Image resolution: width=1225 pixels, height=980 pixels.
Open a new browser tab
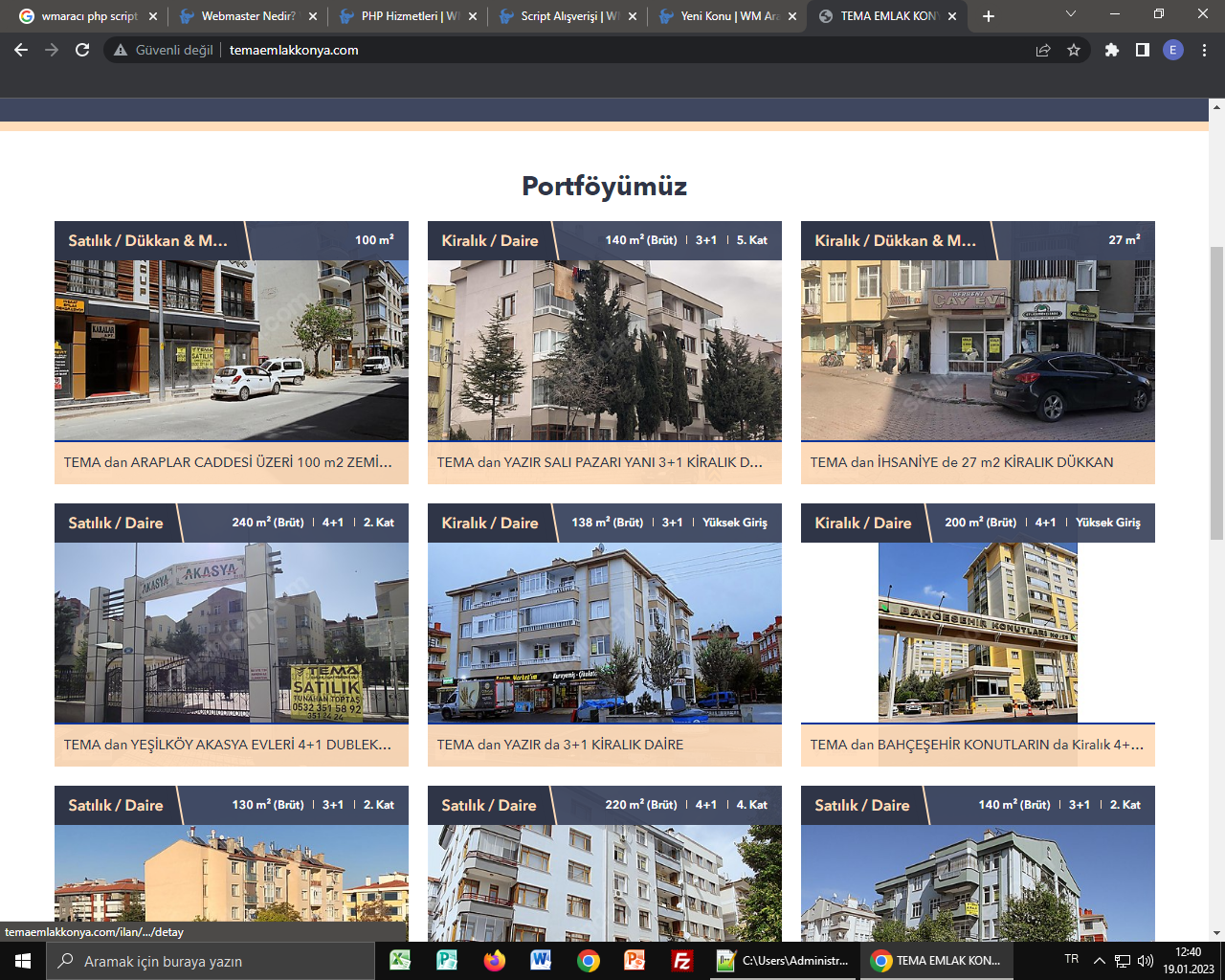tap(989, 16)
